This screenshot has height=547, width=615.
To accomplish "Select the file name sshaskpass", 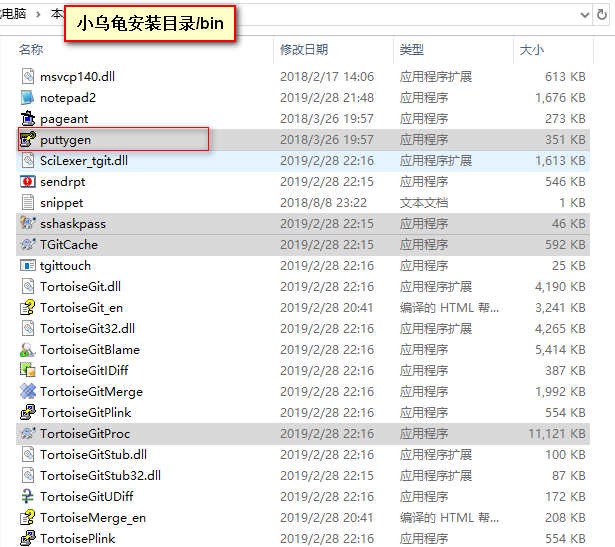I will [x=73, y=224].
